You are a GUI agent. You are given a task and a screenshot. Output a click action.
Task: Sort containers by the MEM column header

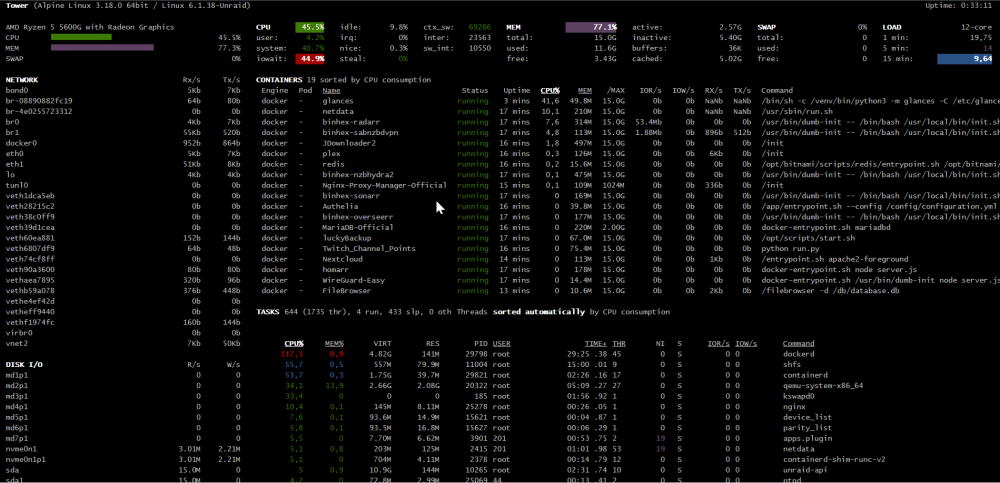585,91
